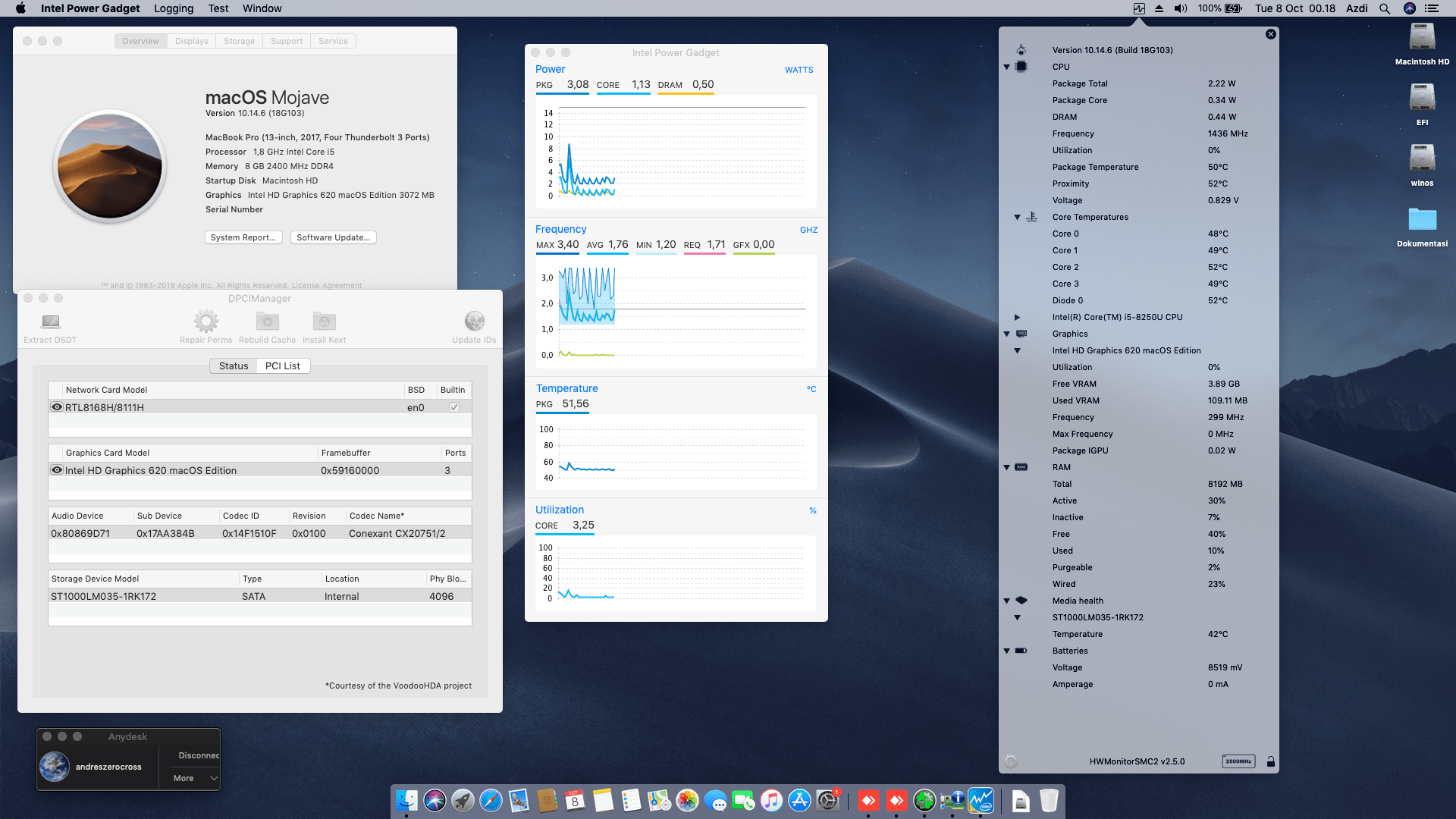Click the Install Kext icon
Screen dimensions: 1456x819
tap(325, 321)
